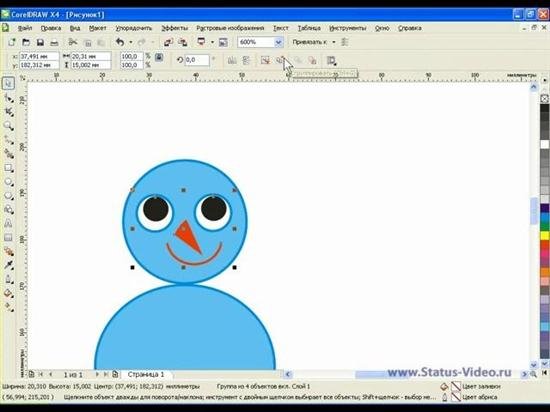Select the Eyedropper tool

click(x=9, y=265)
